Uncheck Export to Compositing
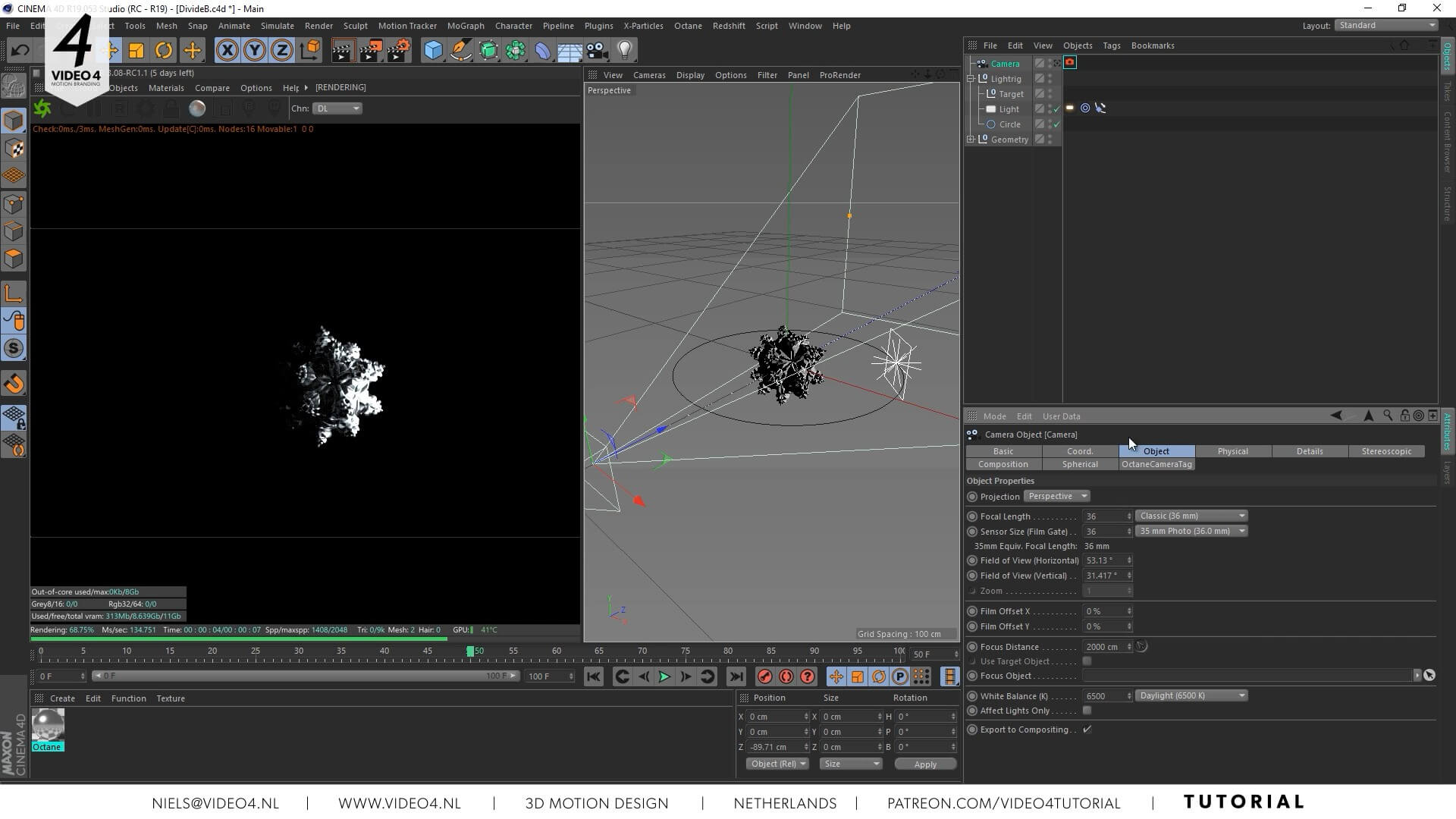 (1087, 730)
